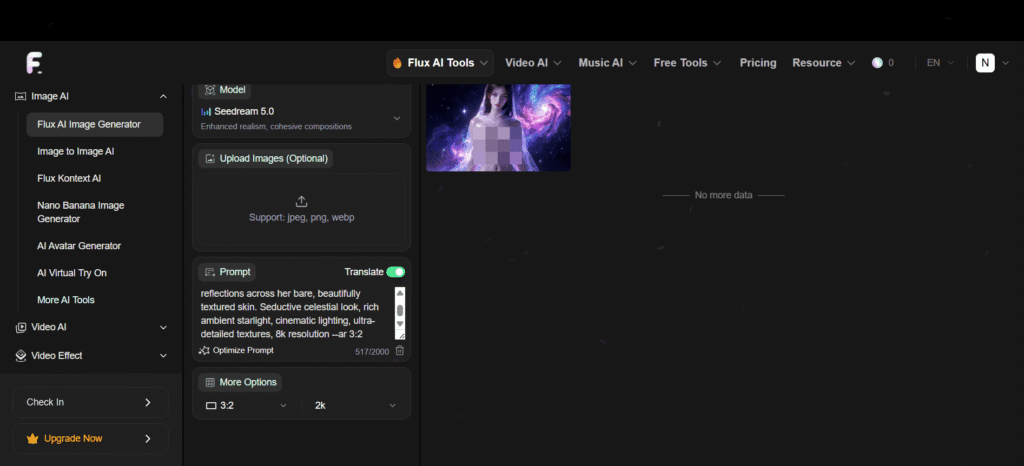Open the 2k resolution dropdown

355,405
